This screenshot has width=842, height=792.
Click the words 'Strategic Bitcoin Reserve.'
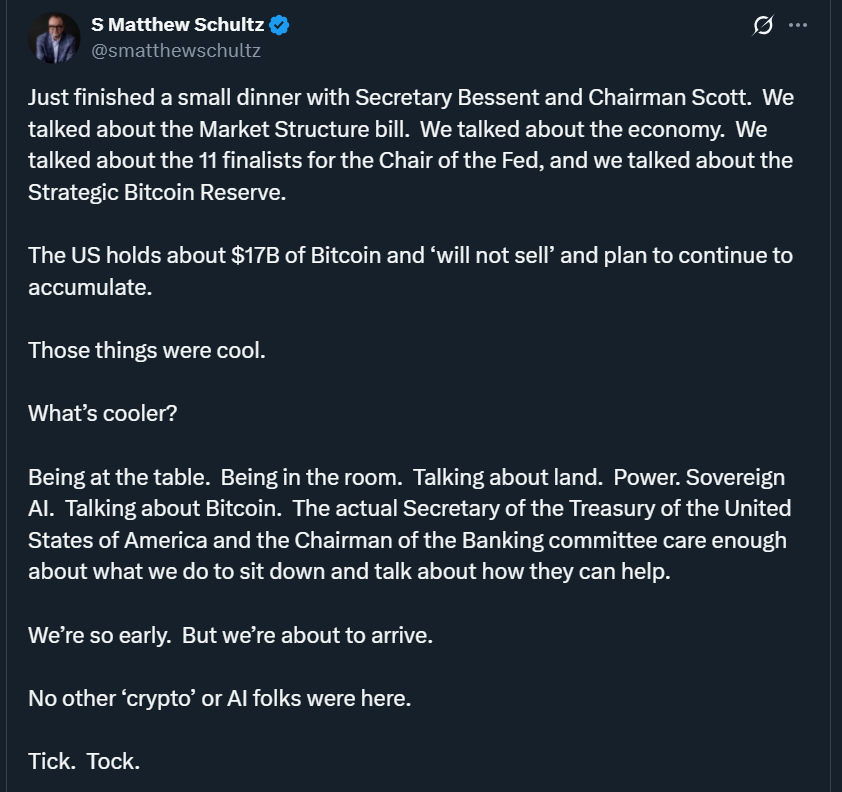157,192
